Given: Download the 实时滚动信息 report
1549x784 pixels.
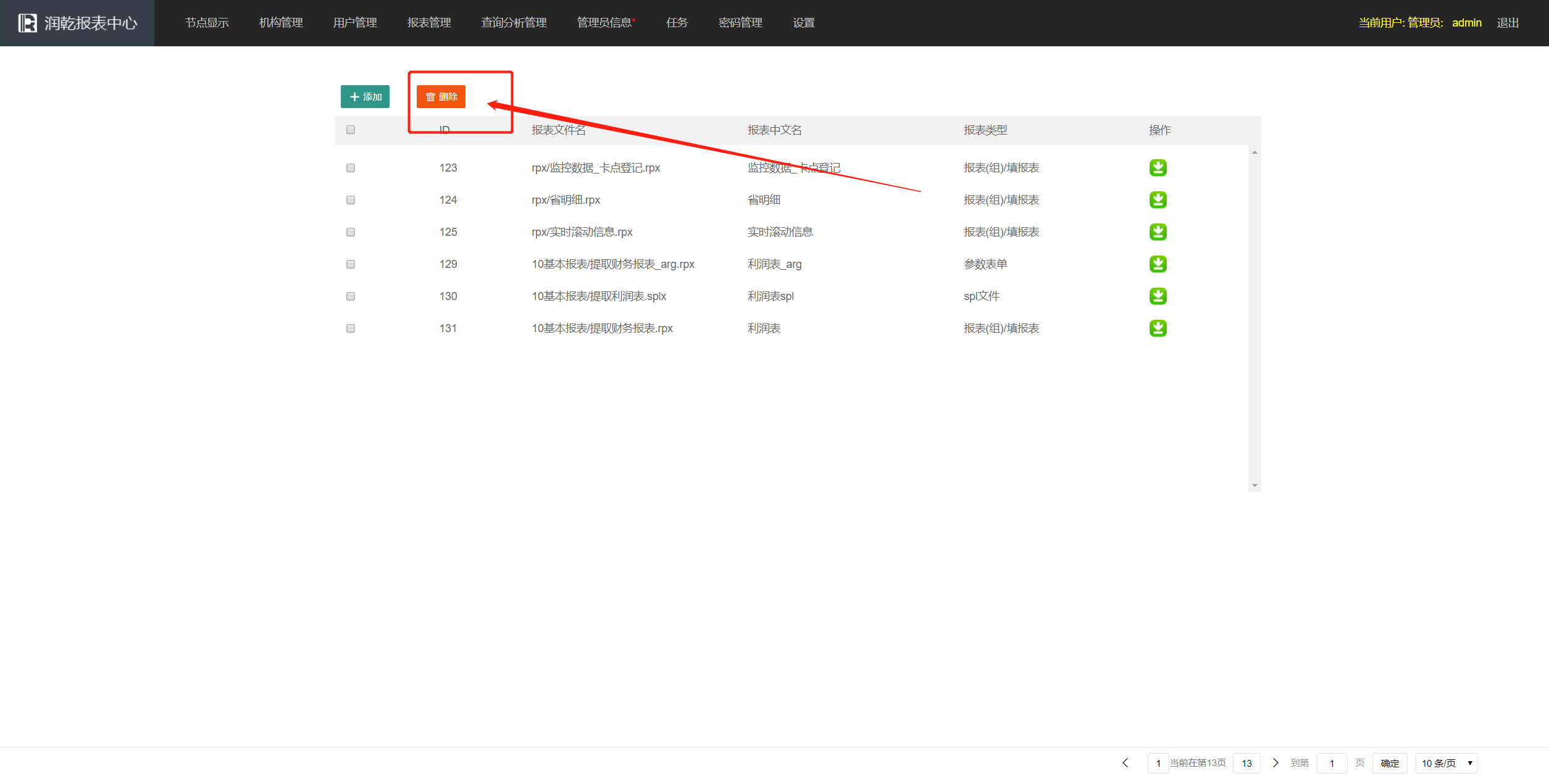Looking at the screenshot, I should [1158, 232].
